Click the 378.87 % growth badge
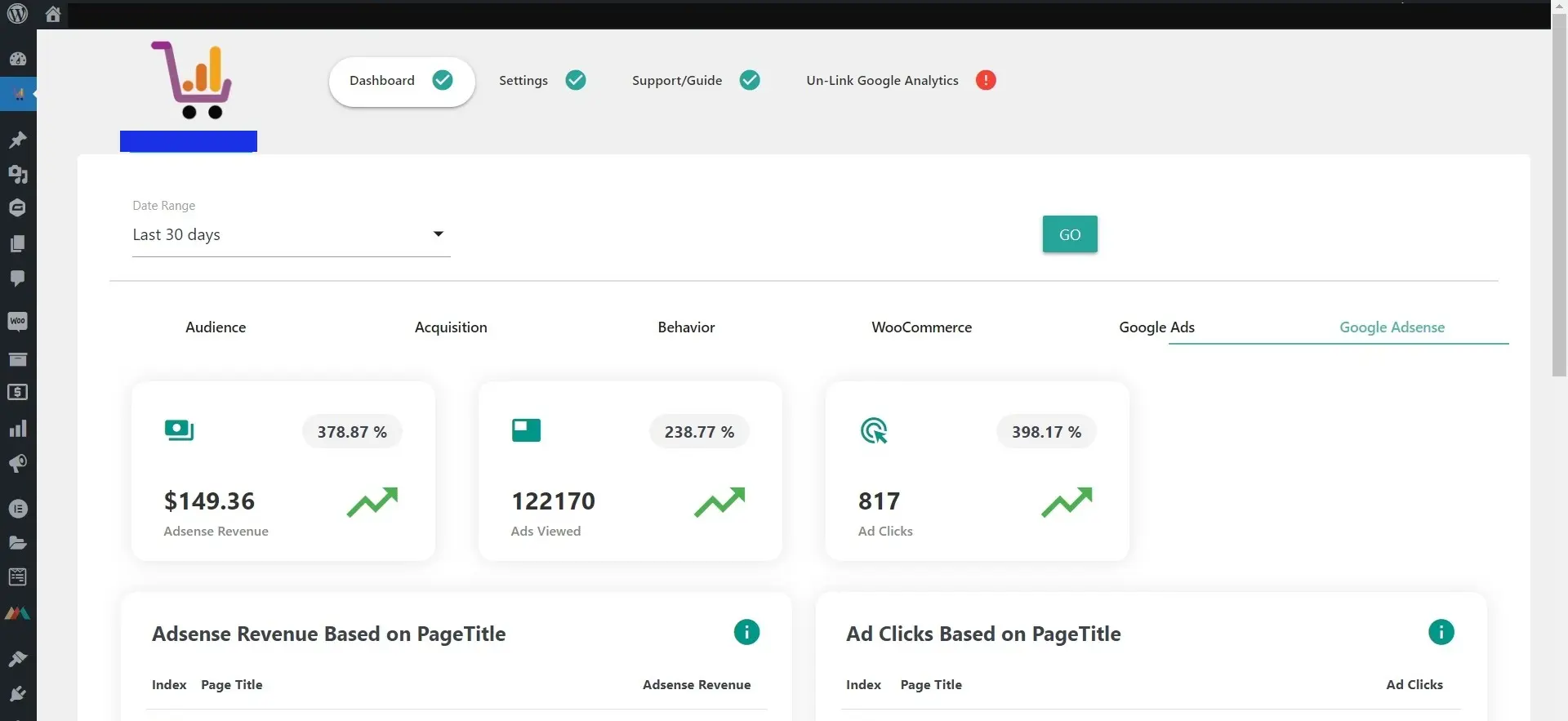Screen dimensions: 1568x721 352,432
